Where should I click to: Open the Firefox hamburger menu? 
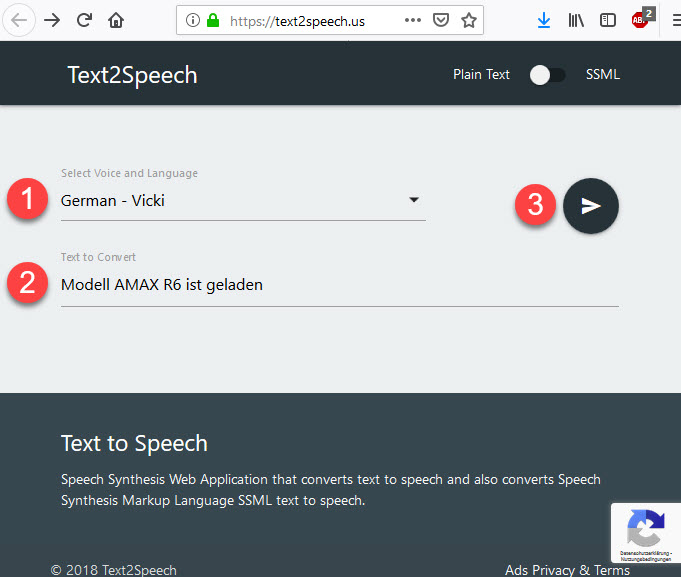coord(676,20)
